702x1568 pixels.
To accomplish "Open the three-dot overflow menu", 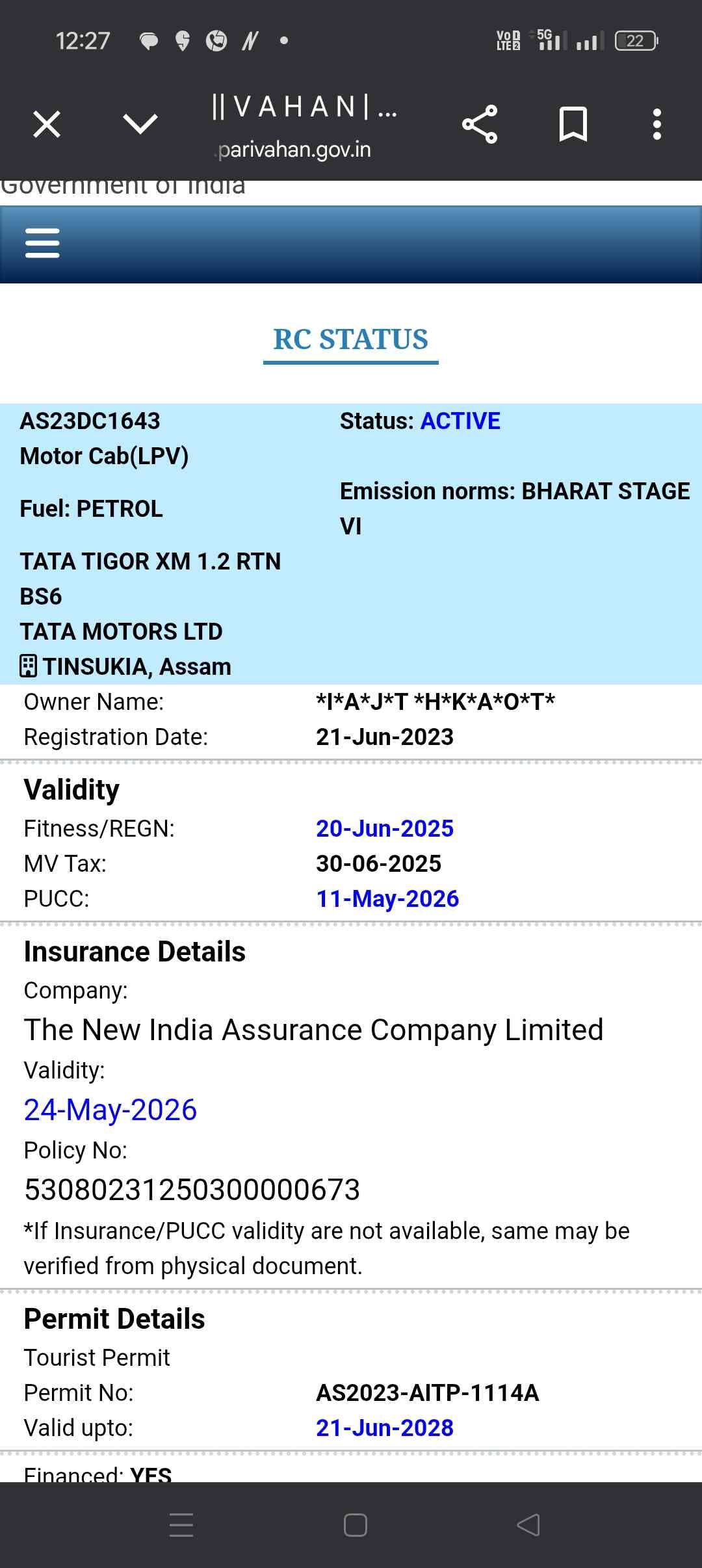I will (x=657, y=124).
